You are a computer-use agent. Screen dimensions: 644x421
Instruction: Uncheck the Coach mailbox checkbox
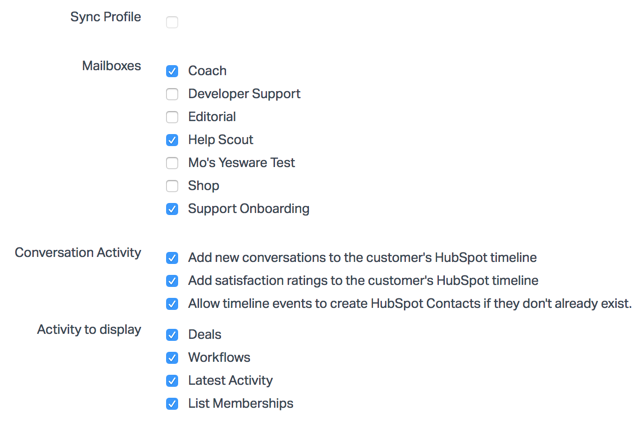(x=172, y=71)
